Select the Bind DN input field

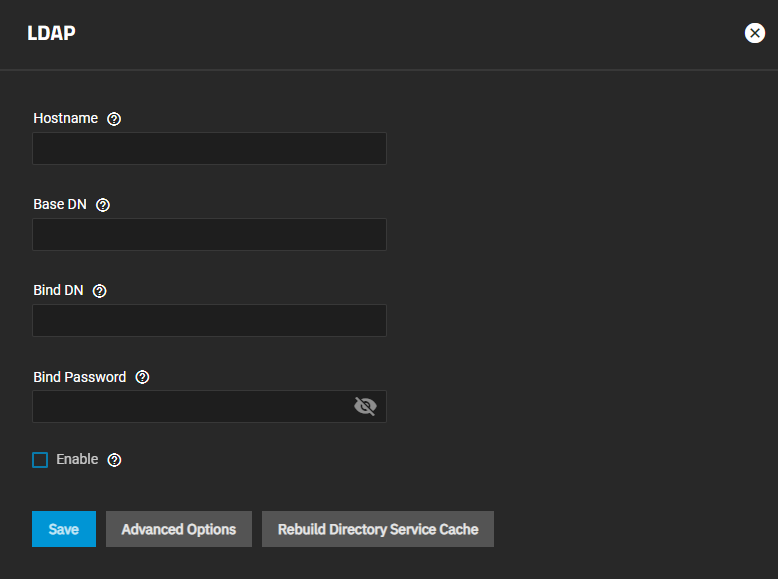click(x=209, y=321)
